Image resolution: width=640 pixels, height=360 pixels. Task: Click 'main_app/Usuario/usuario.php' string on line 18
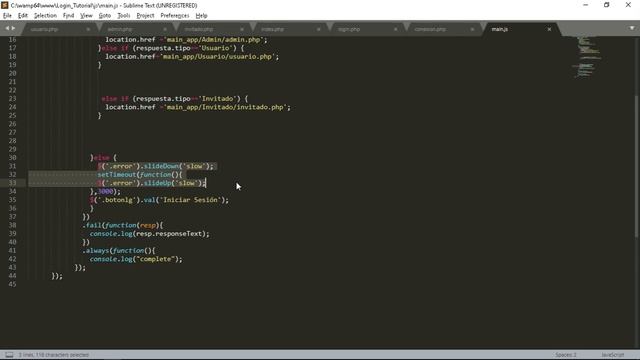point(219,56)
